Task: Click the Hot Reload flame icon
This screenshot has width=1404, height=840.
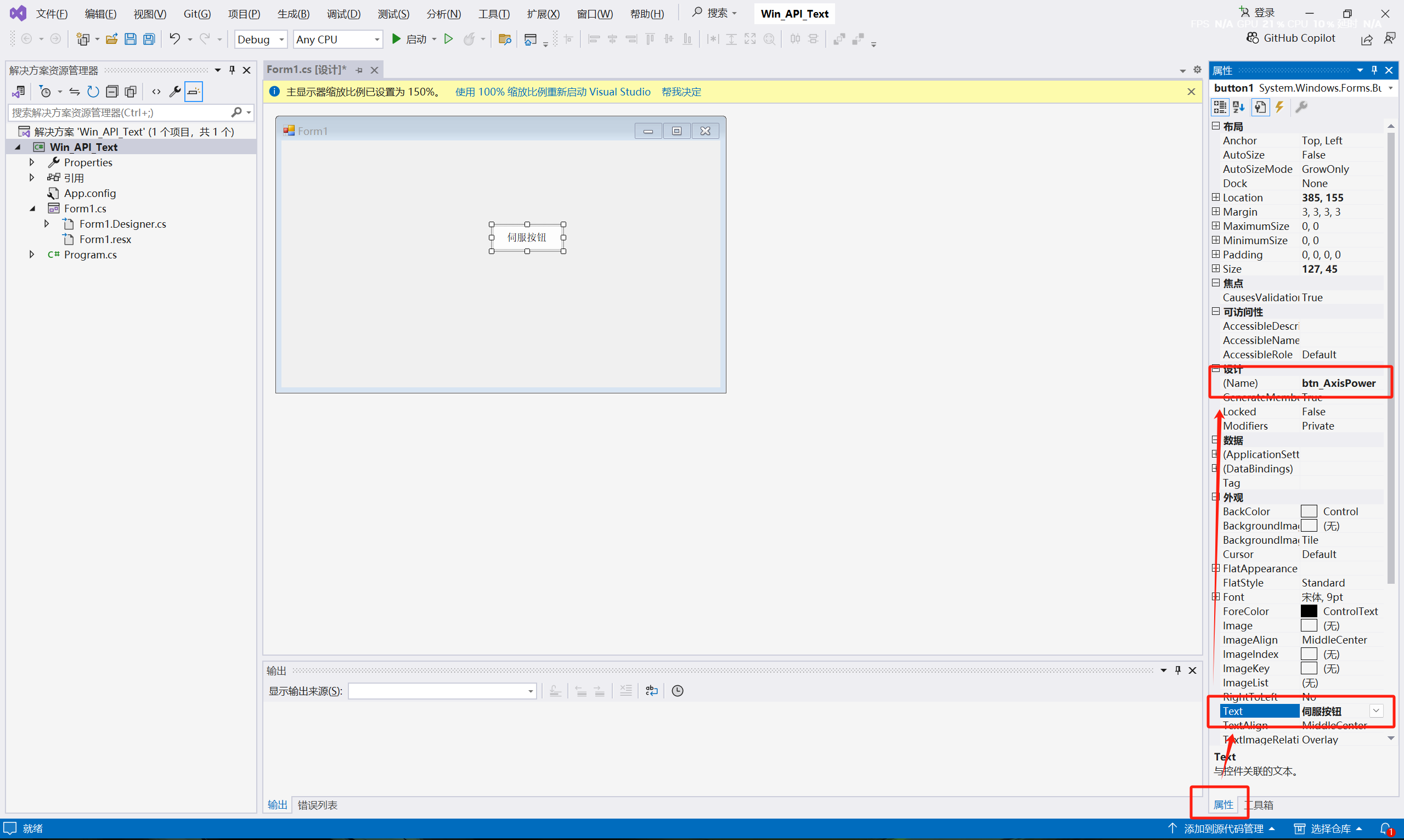Action: (x=469, y=39)
